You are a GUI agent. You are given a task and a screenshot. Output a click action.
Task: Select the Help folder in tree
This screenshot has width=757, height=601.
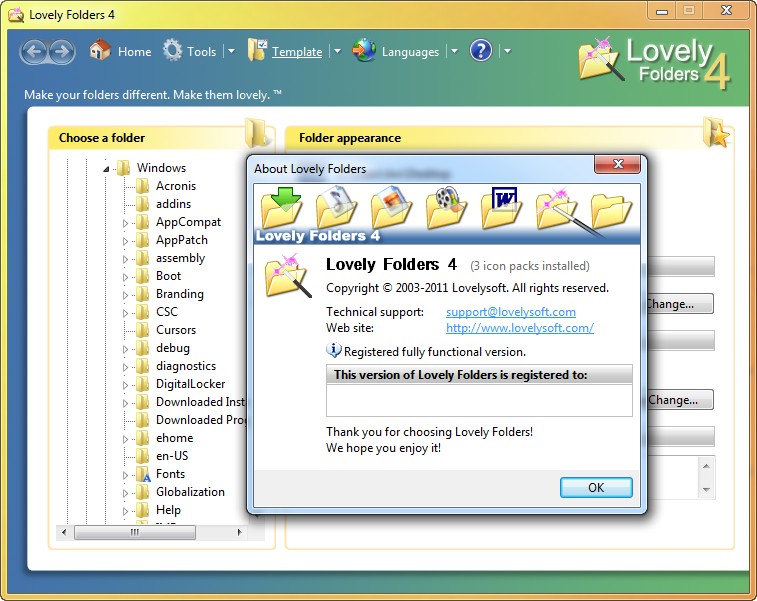(x=168, y=510)
